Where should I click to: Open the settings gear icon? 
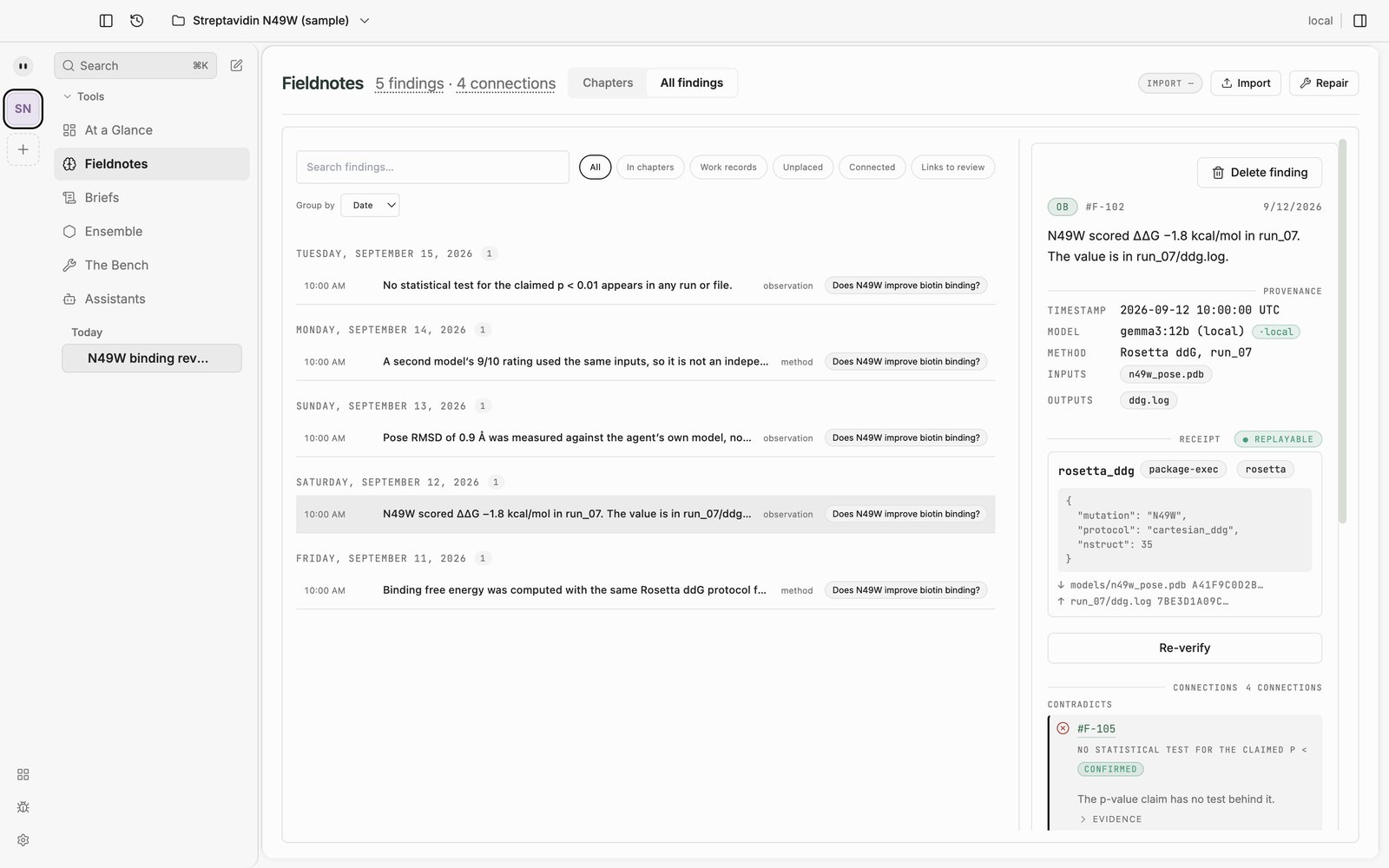[x=23, y=840]
